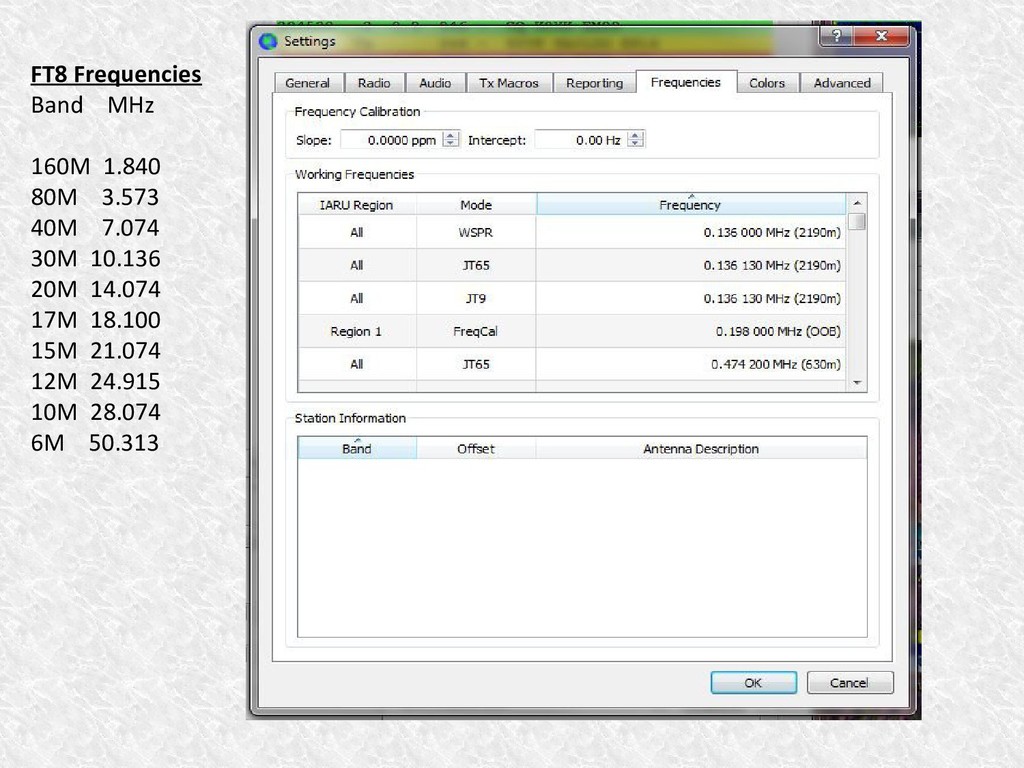The width and height of the screenshot is (1024, 768).
Task: Sort by Frequency column header
Action: (x=690, y=204)
